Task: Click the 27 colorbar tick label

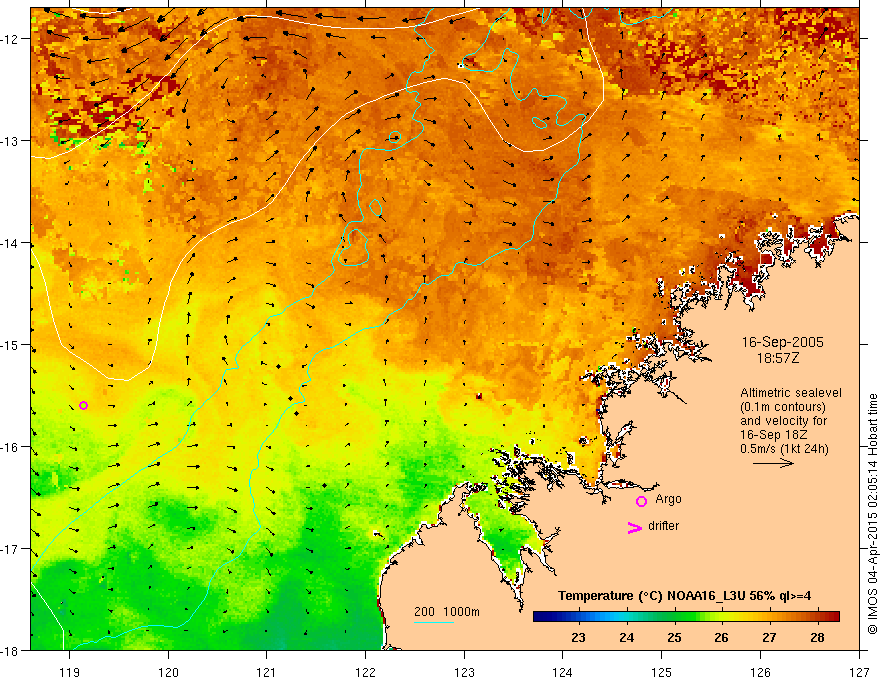Action: [769, 637]
